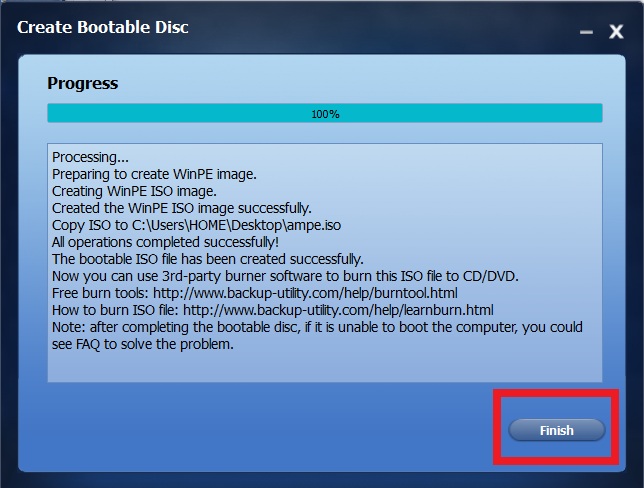Image resolution: width=644 pixels, height=488 pixels.
Task: Close the Create Bootable Disc dialog
Action: 616,32
